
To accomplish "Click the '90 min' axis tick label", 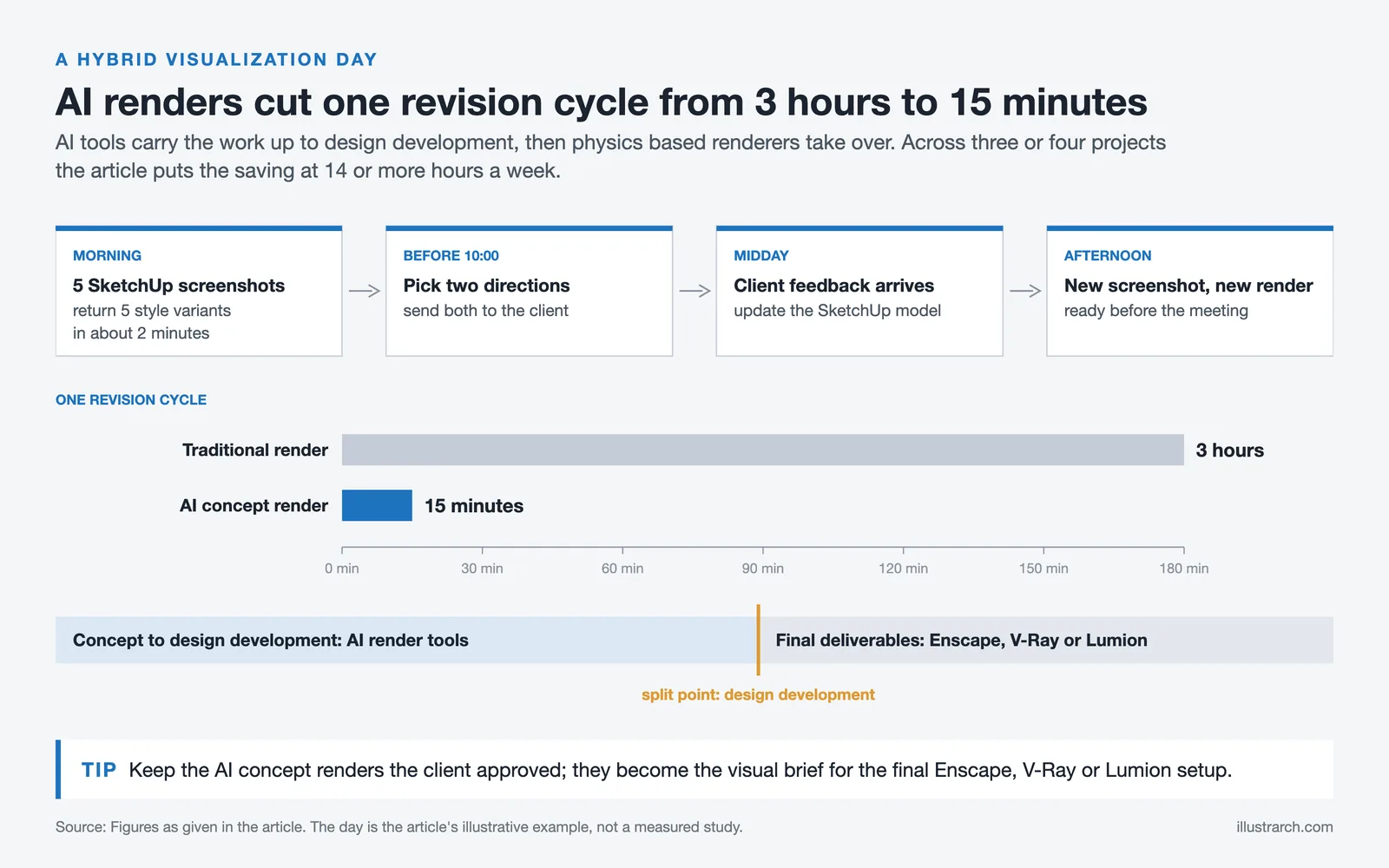I will point(763,569).
